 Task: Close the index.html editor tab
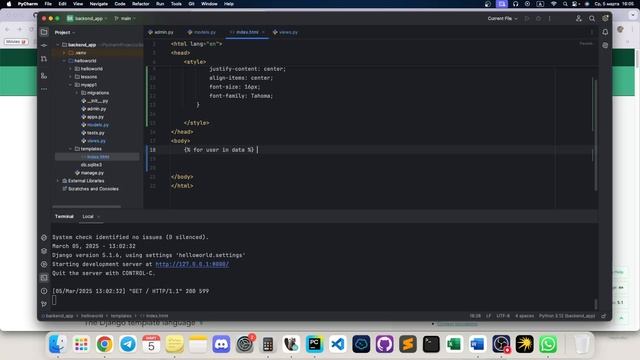pos(263,32)
